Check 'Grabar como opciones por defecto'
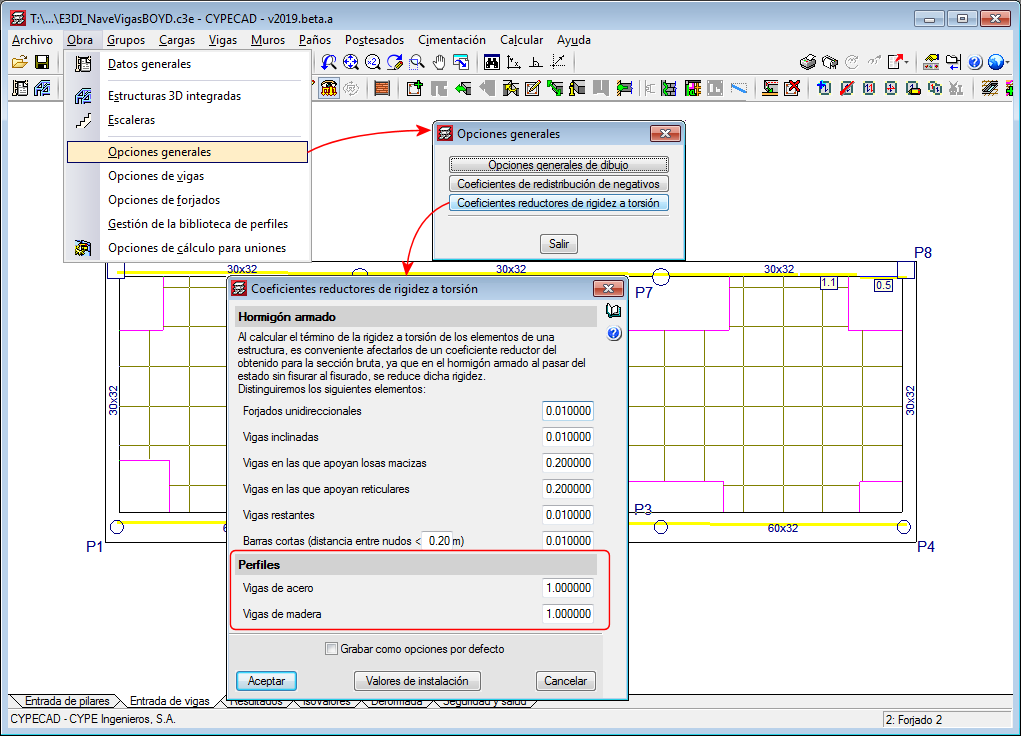Viewport: 1021px width, 736px height. [331, 649]
